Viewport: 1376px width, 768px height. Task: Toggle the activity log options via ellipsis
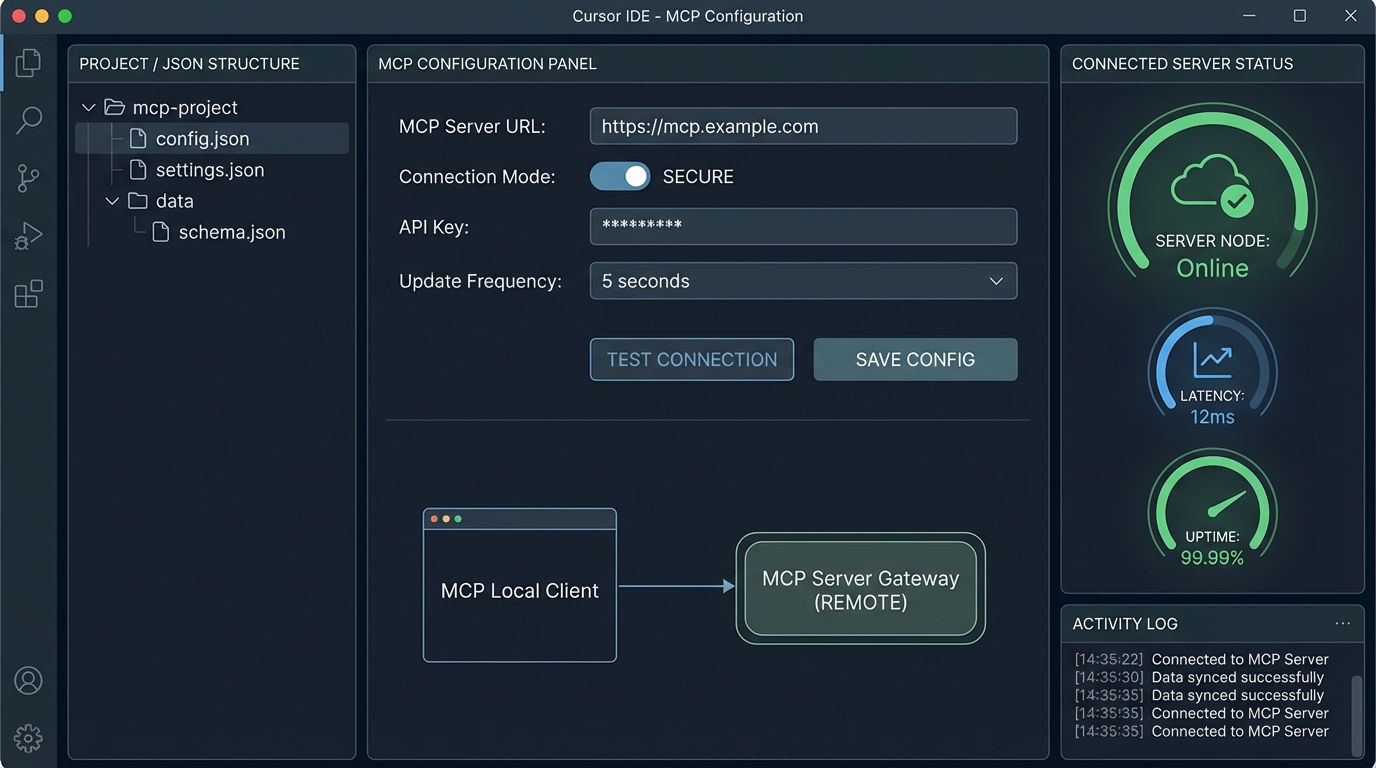[x=1343, y=622]
